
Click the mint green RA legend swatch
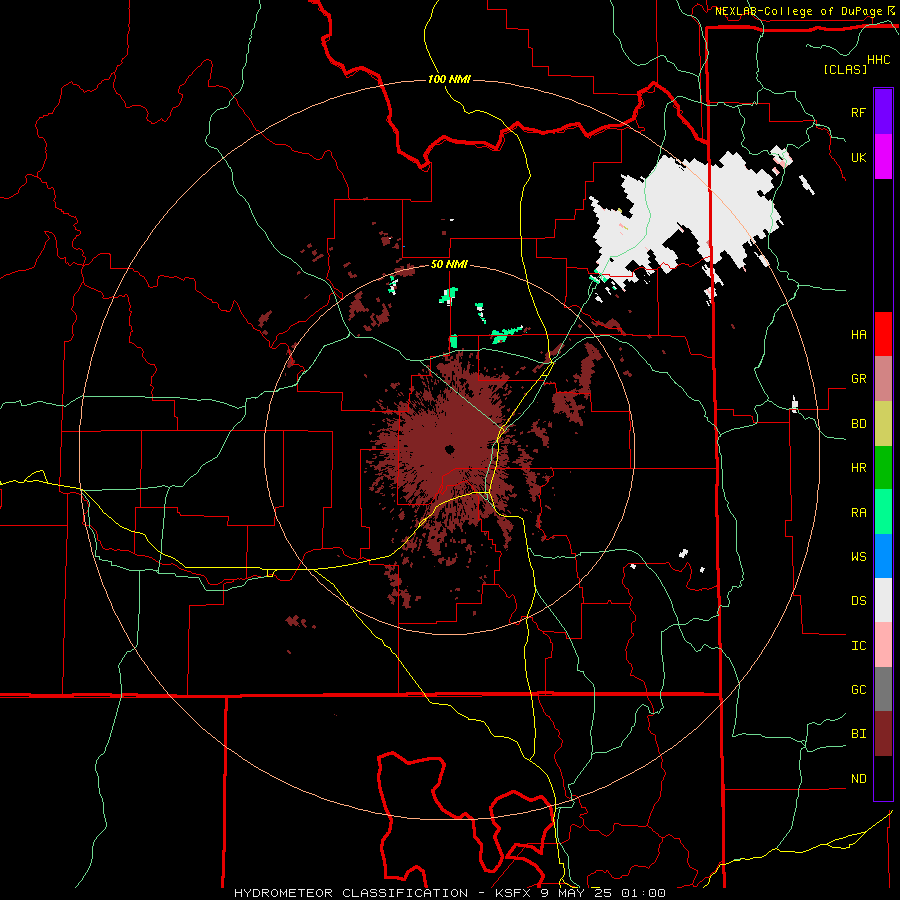click(x=883, y=512)
